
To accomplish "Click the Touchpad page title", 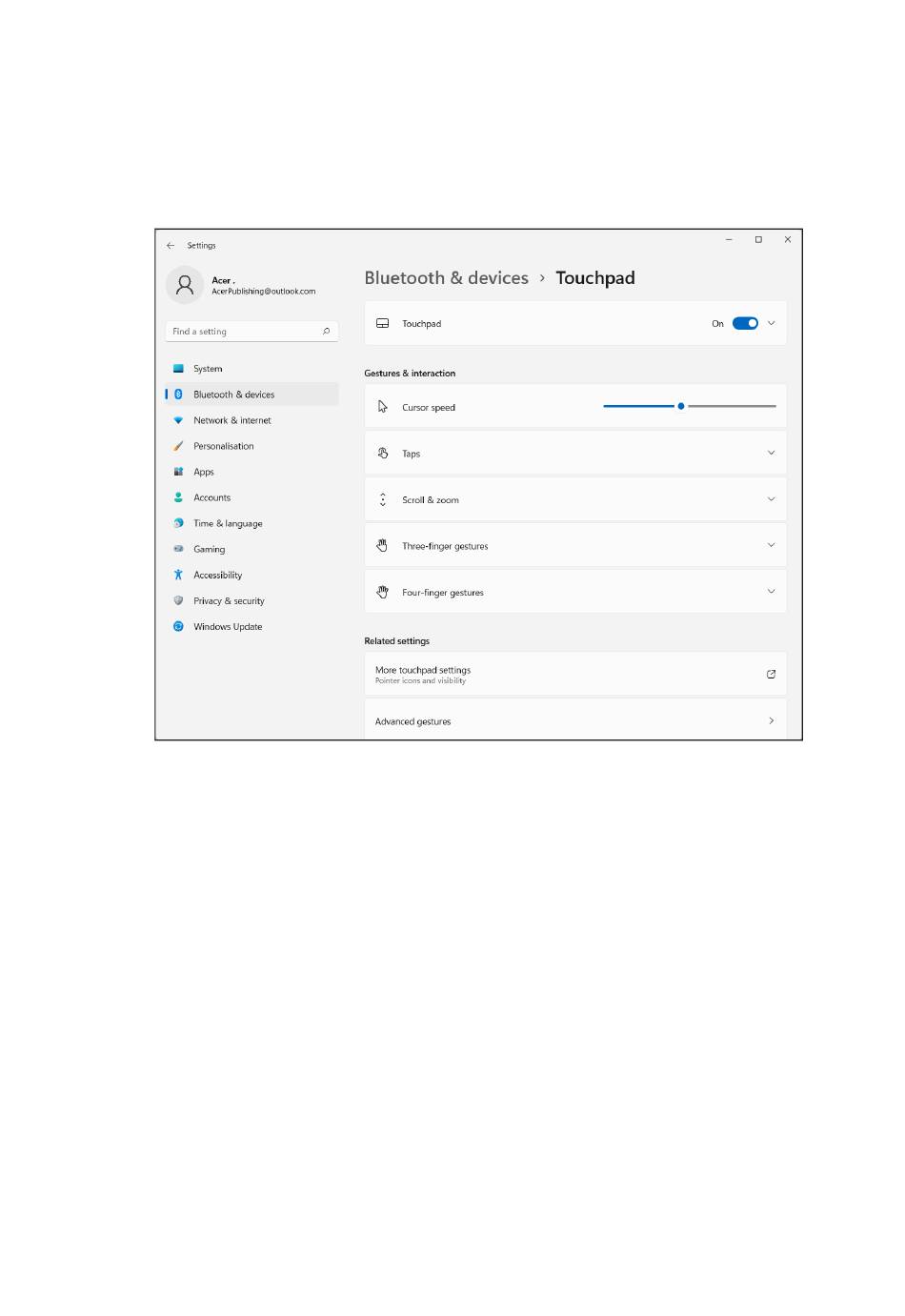I will [595, 278].
